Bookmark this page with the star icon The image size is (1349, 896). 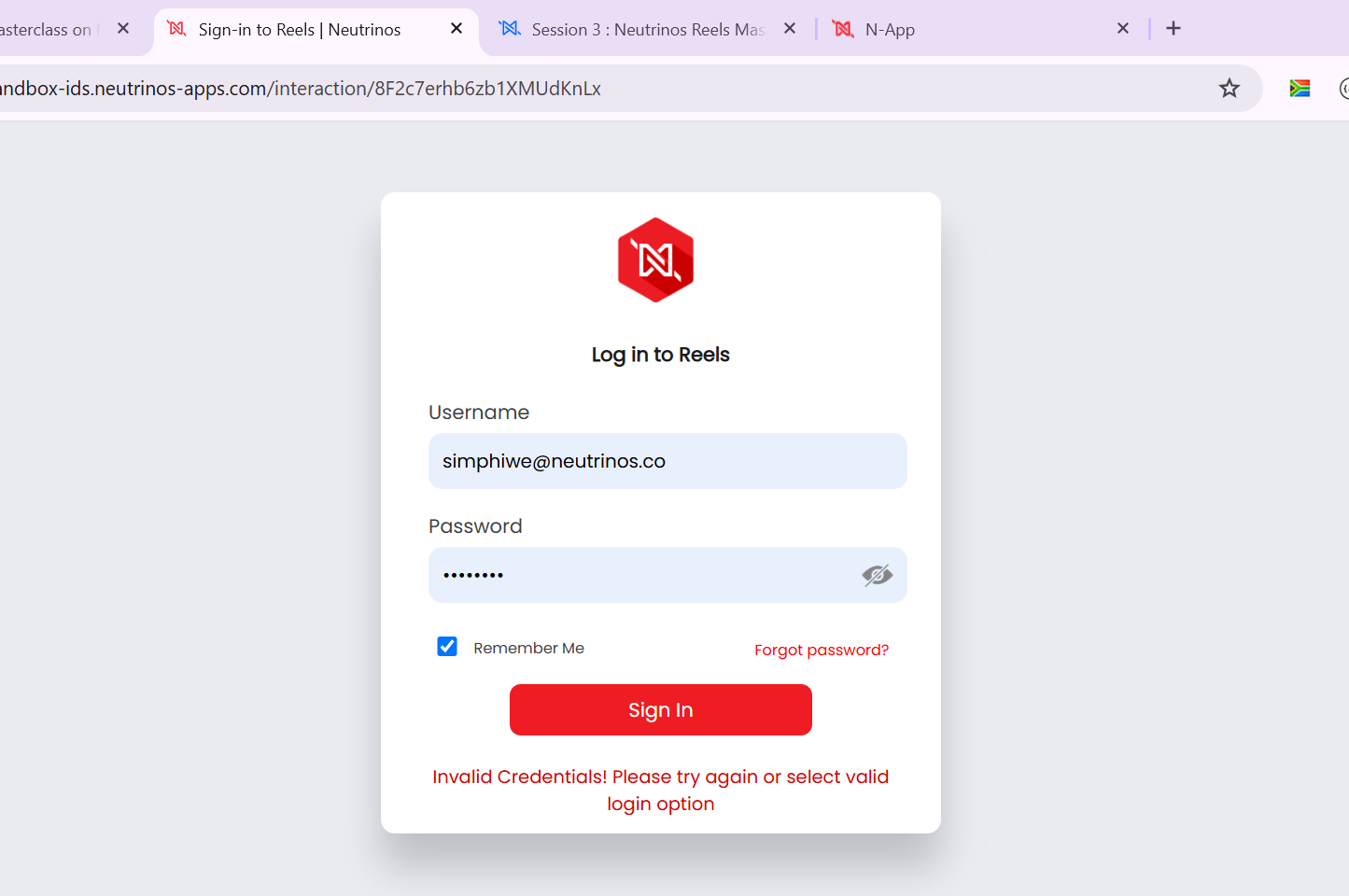pos(1230,89)
